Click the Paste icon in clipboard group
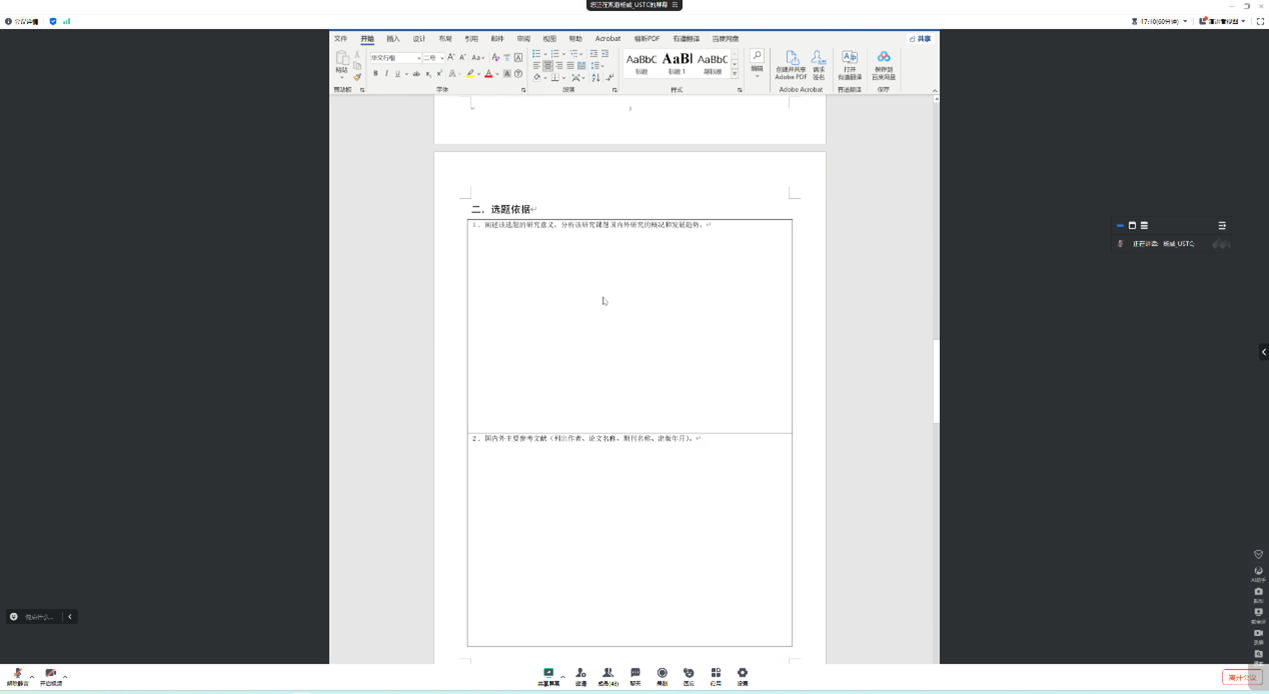Image resolution: width=1269 pixels, height=694 pixels. [x=342, y=63]
